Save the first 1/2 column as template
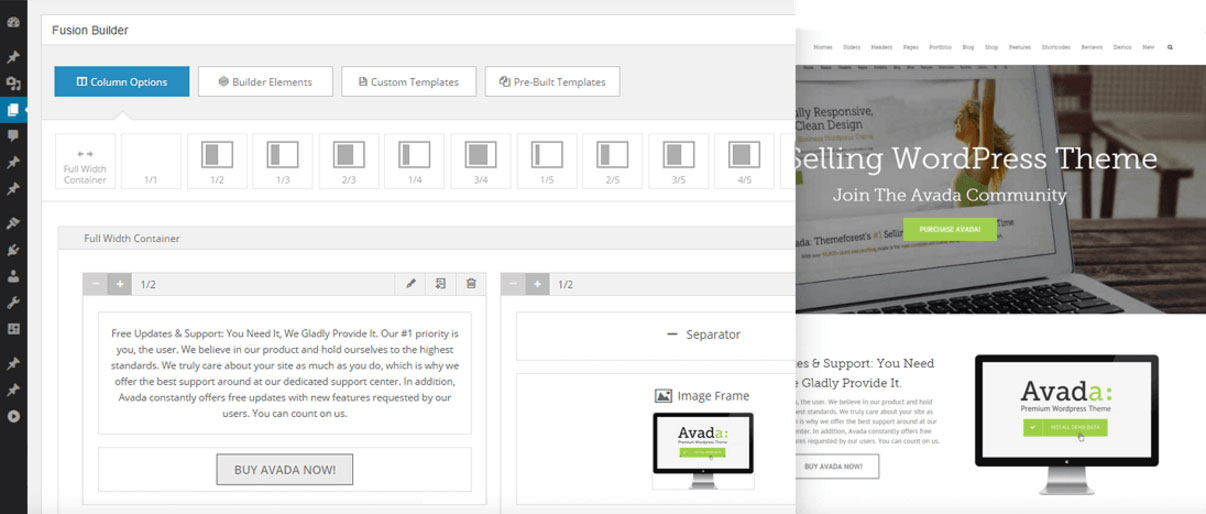Screen dimensions: 1206x514 tap(441, 284)
